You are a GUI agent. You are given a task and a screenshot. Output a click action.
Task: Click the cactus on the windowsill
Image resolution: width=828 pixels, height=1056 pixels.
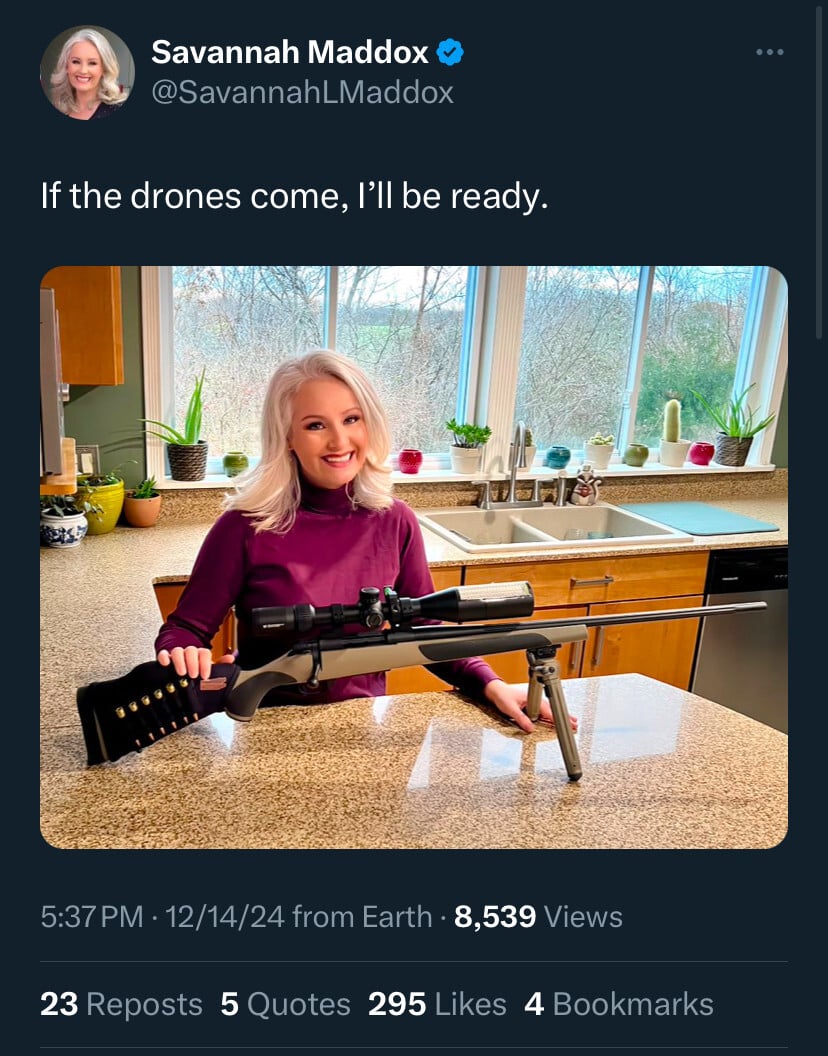point(672,423)
